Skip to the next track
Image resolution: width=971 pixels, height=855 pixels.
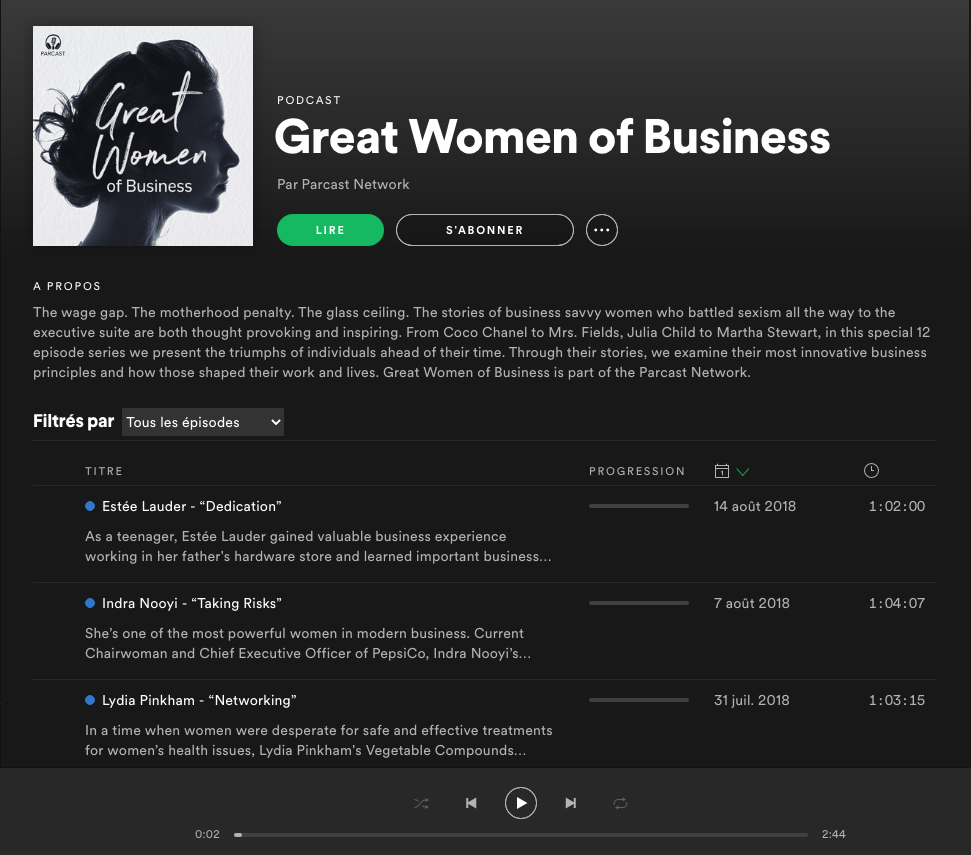pyautogui.click(x=570, y=803)
